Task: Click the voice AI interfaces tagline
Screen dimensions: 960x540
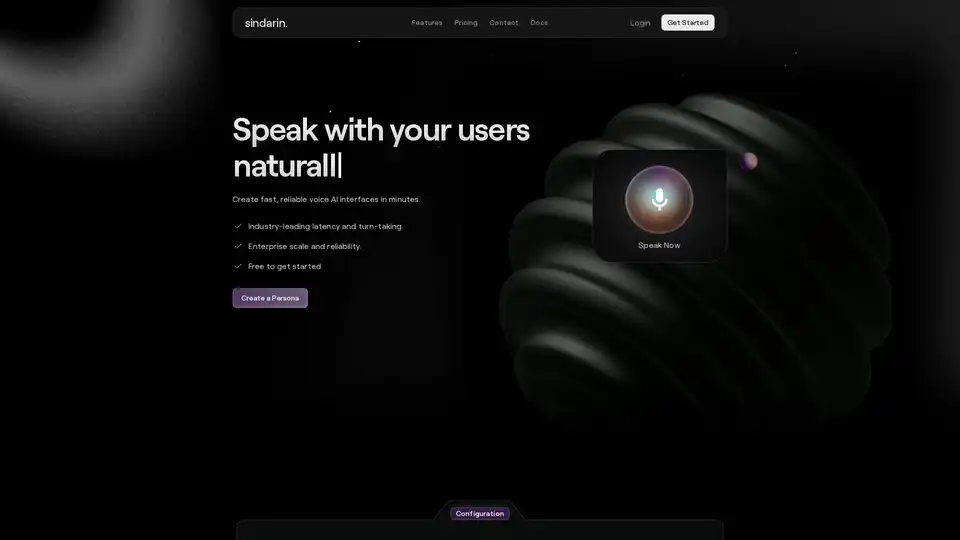Action: [x=326, y=199]
